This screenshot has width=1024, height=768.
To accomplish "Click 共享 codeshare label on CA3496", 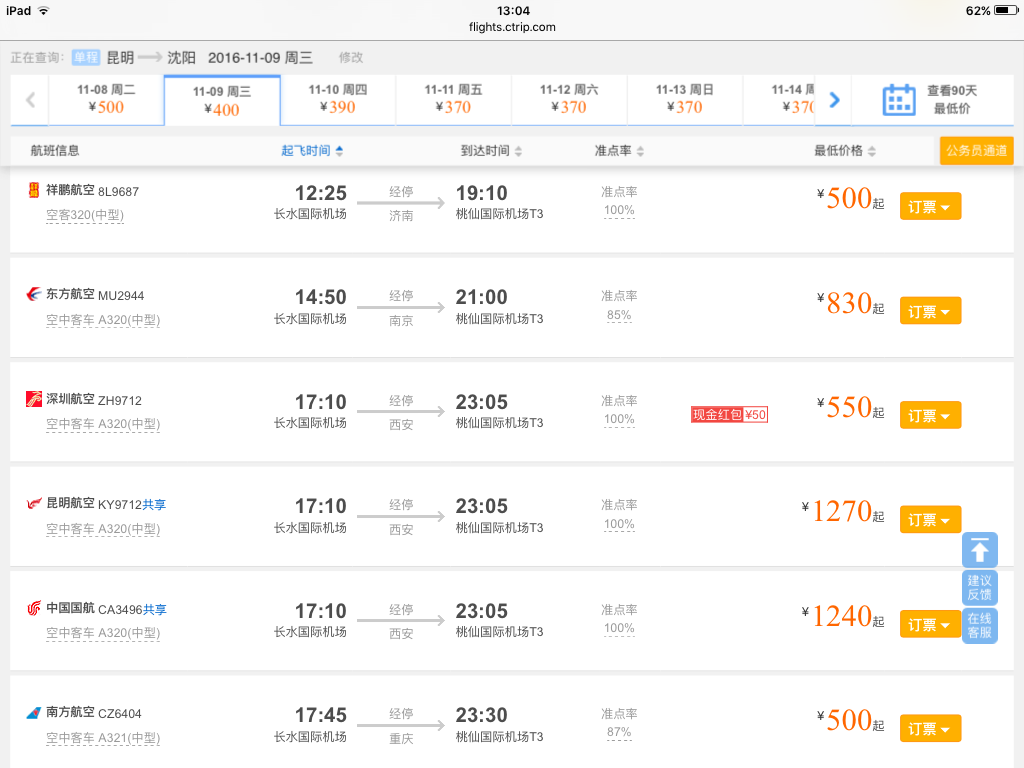I will pyautogui.click(x=155, y=609).
